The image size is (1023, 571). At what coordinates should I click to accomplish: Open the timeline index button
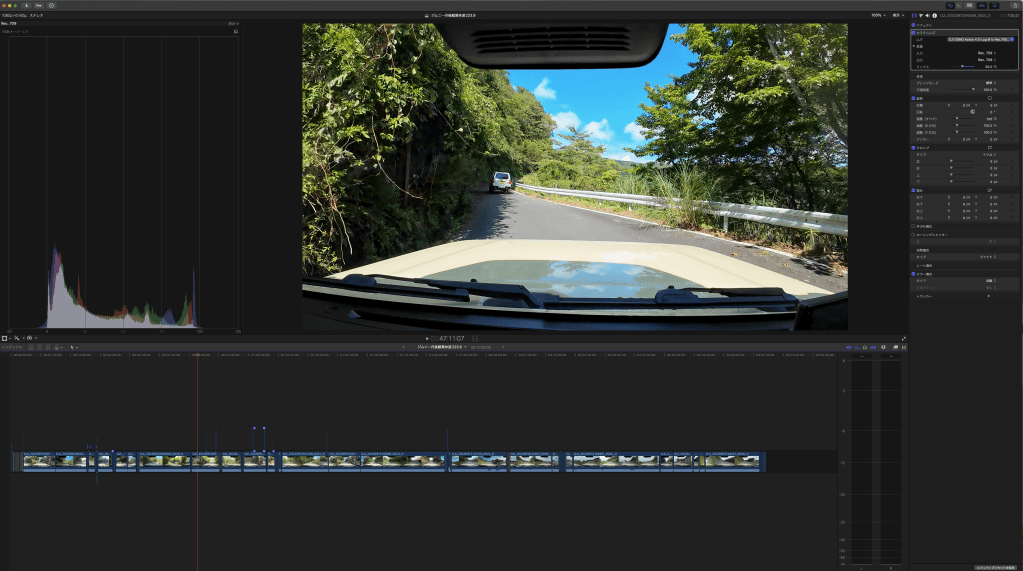pyautogui.click(x=15, y=347)
